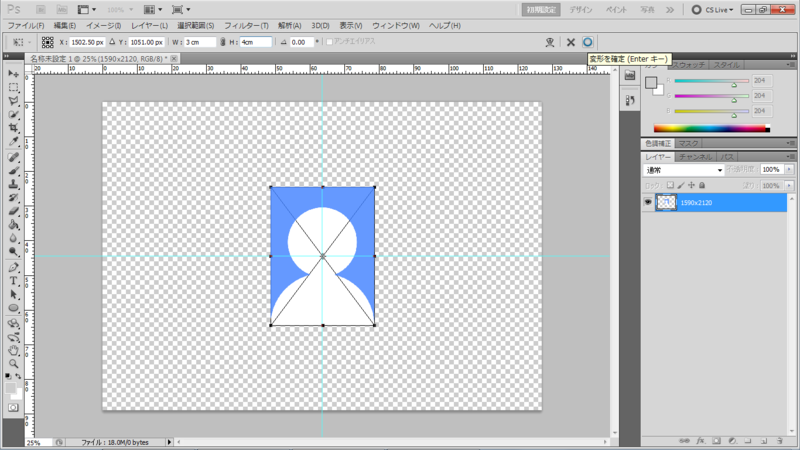Select the Rectangular Marquee tool
The image size is (800, 450).
pyautogui.click(x=13, y=88)
